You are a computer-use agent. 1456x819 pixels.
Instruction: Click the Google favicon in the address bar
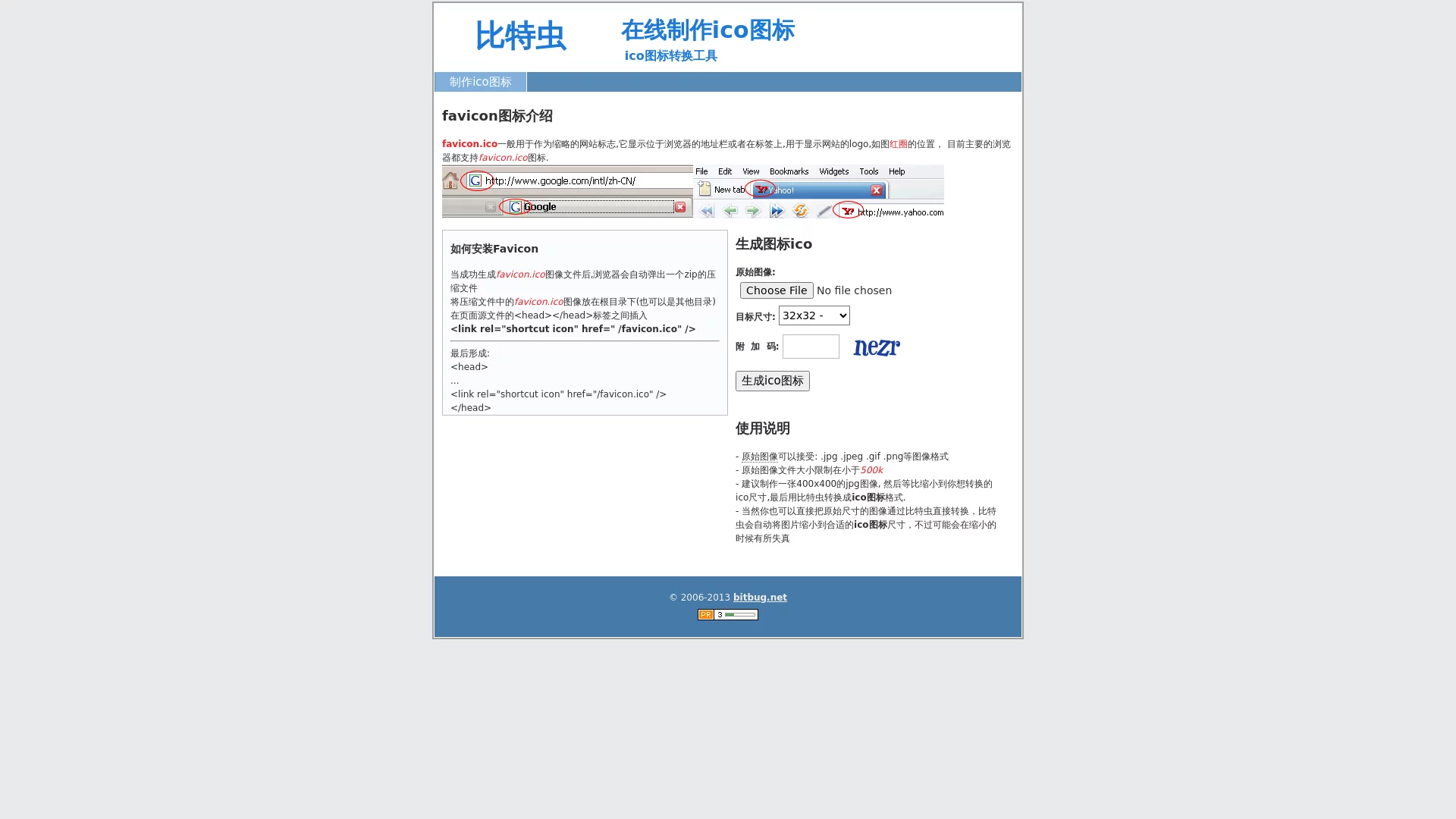475,180
